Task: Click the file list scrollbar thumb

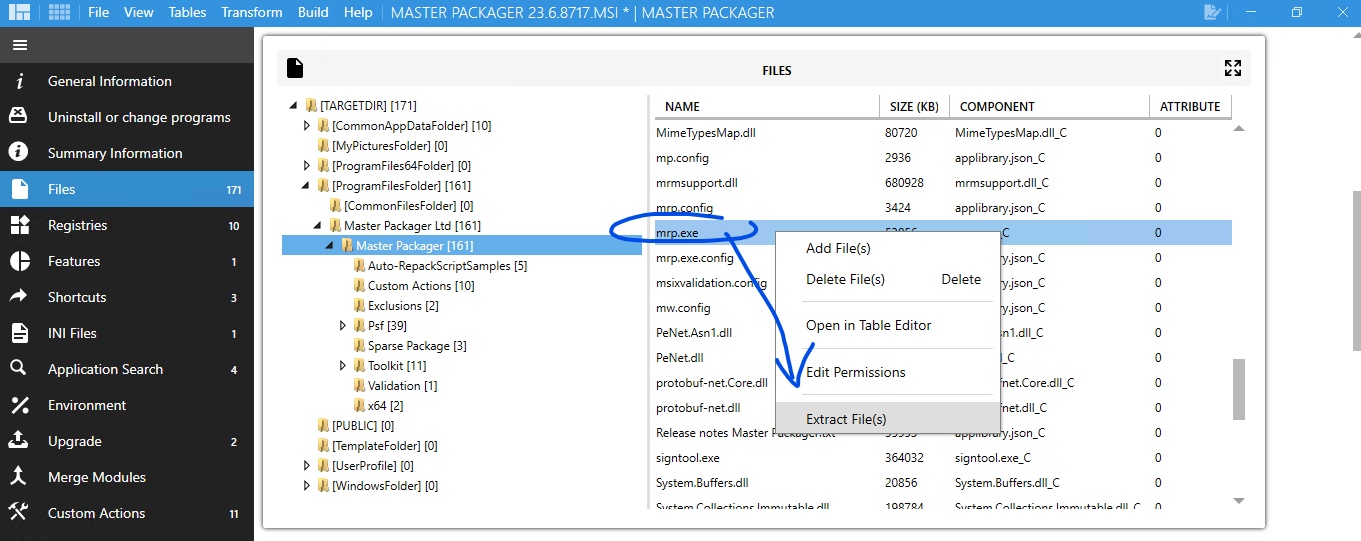Action: [1238, 389]
